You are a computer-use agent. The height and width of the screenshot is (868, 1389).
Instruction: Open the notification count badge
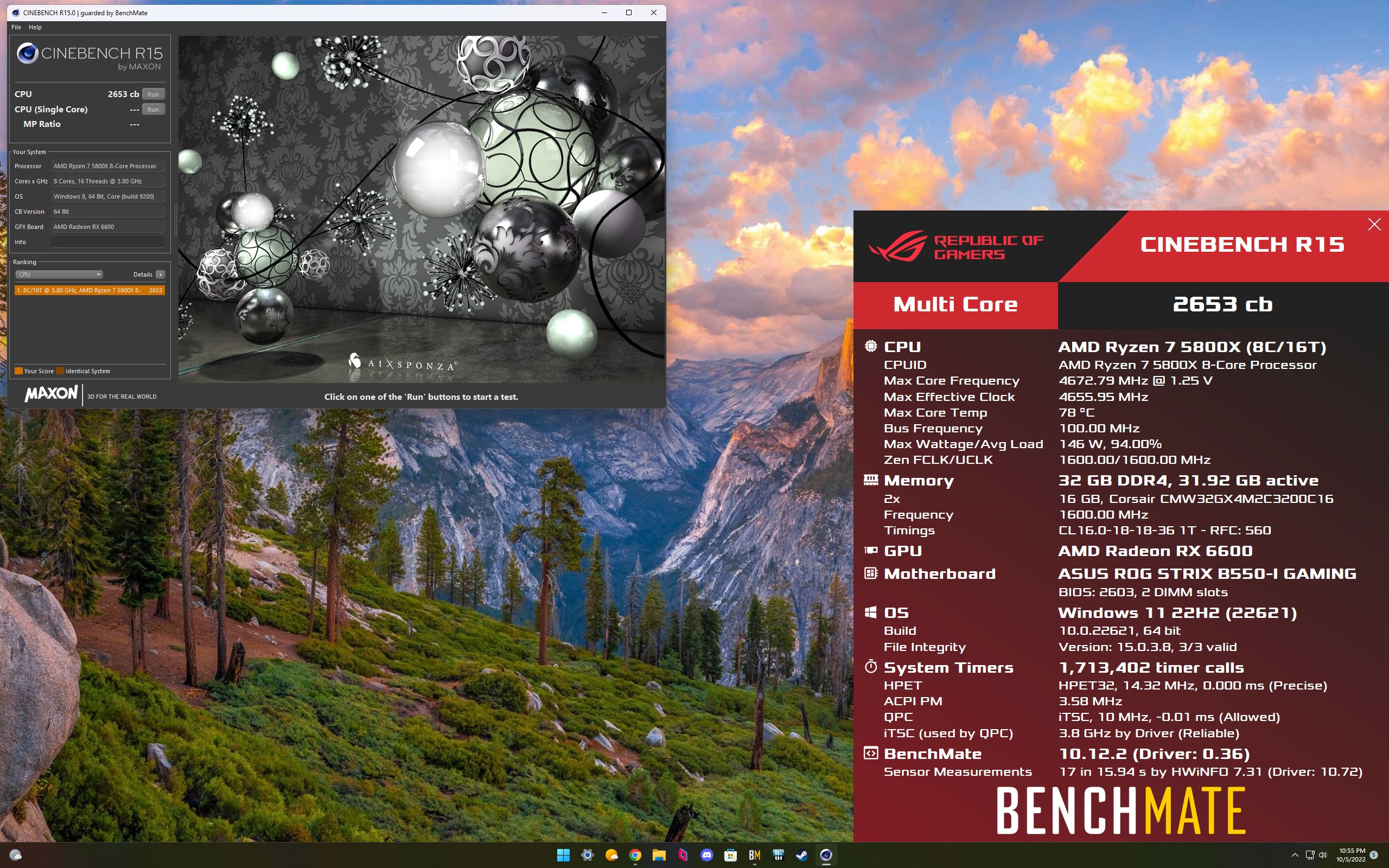click(1374, 856)
